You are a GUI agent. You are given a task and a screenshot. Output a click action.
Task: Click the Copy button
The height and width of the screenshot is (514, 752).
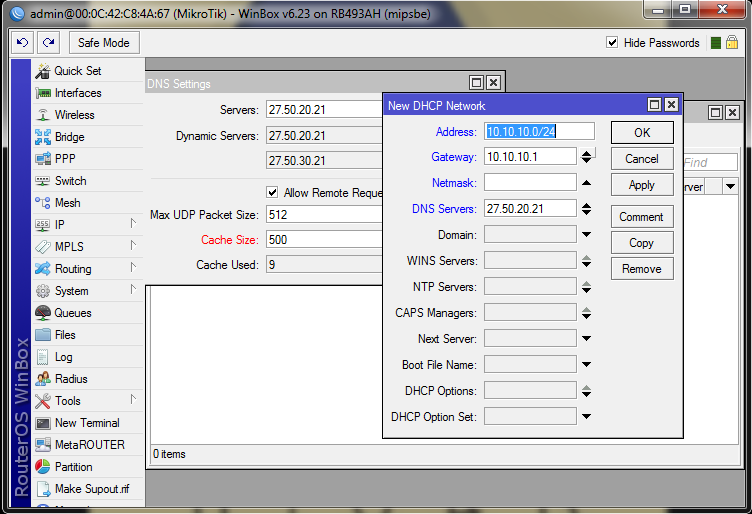(x=642, y=243)
